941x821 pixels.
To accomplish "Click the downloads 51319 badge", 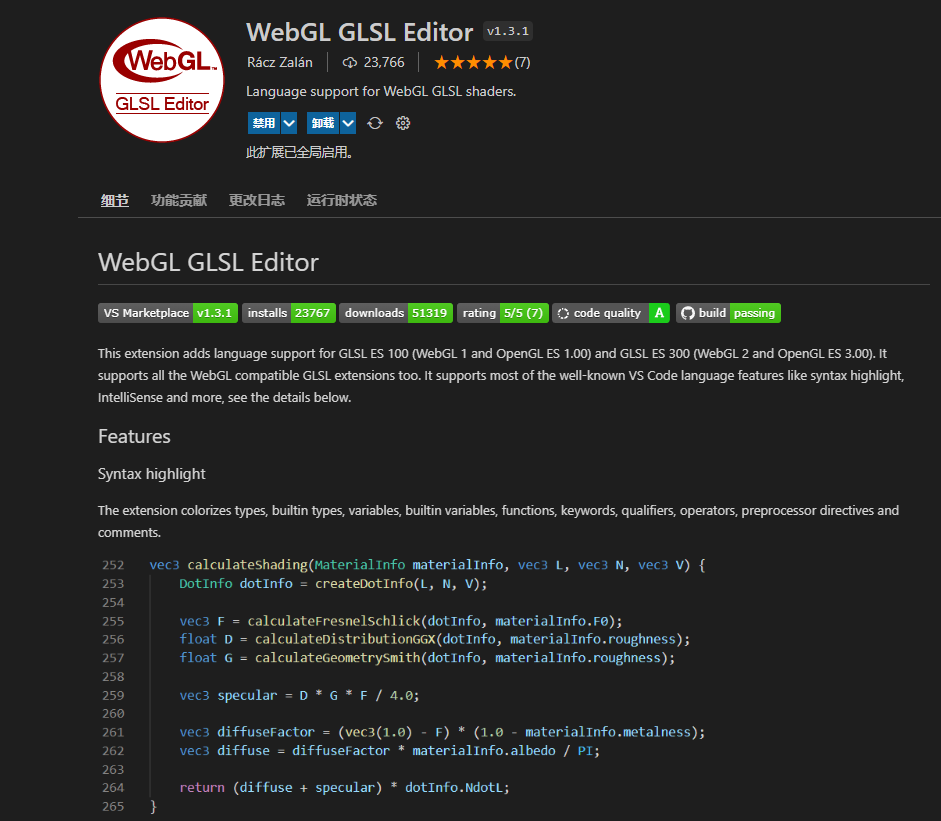I will pyautogui.click(x=396, y=313).
